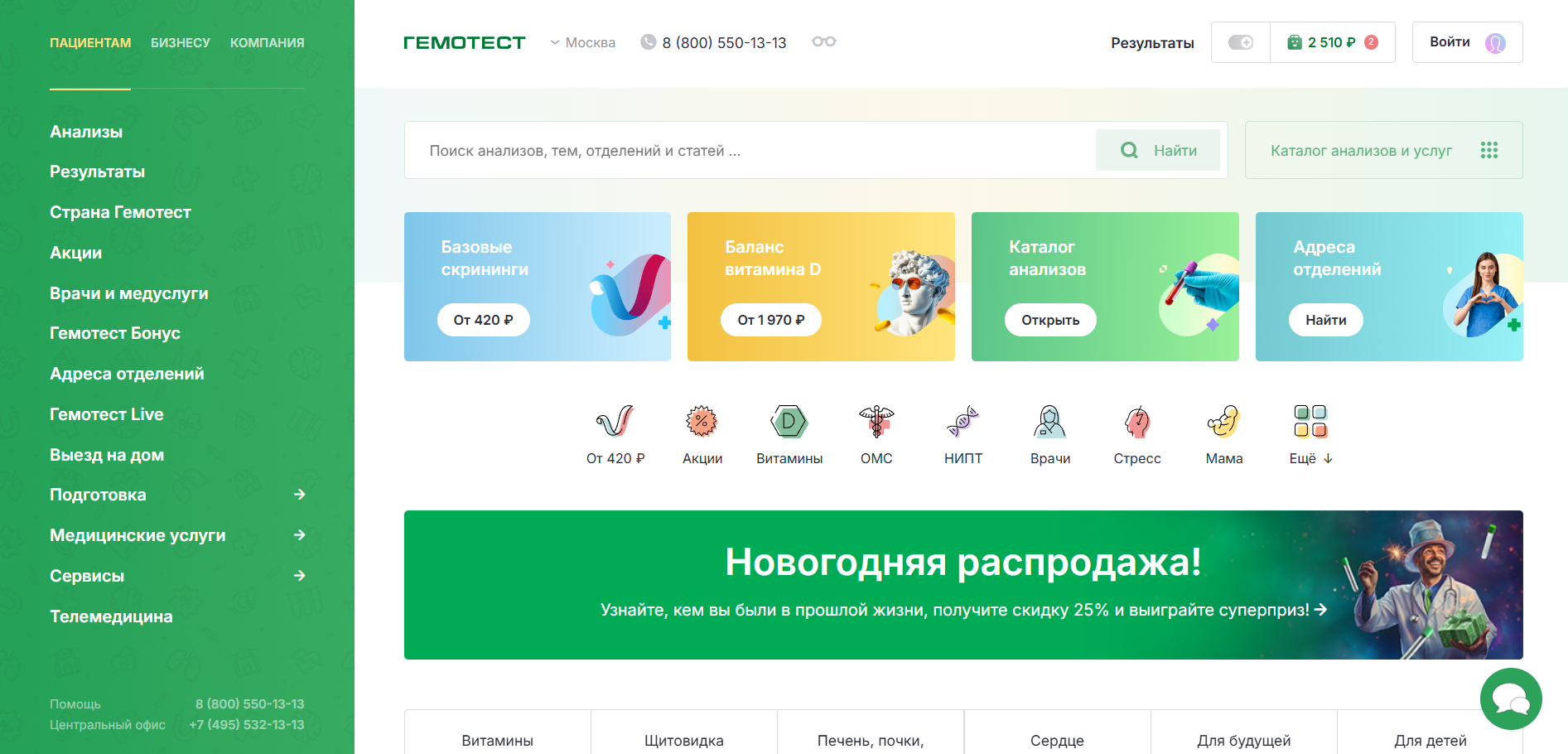Image resolution: width=1568 pixels, height=754 pixels.
Task: Open Страна Гемотест in the sidebar
Action: [120, 212]
